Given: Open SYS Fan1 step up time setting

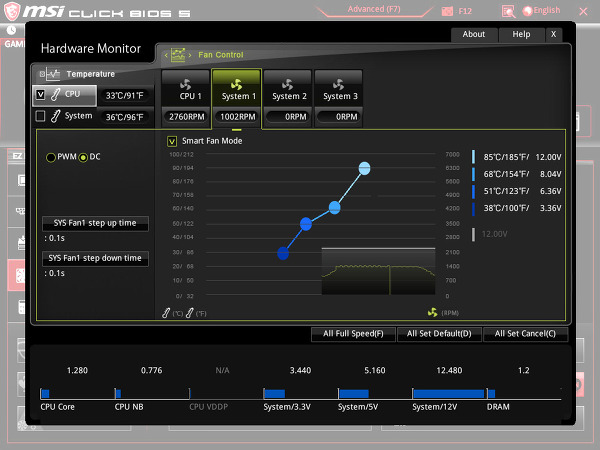Looking at the screenshot, I should point(95,223).
